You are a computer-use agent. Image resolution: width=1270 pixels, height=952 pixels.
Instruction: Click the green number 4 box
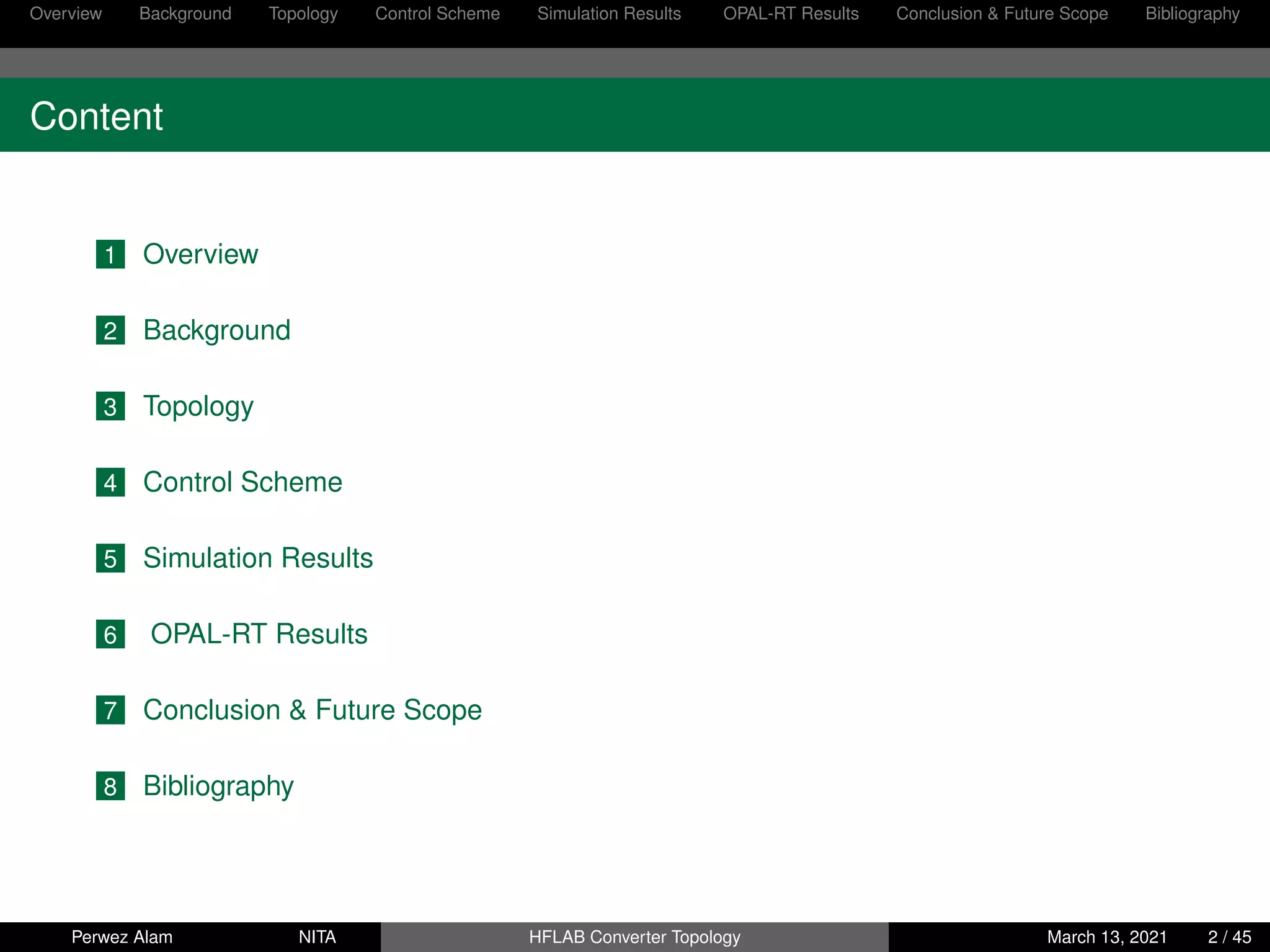click(110, 482)
